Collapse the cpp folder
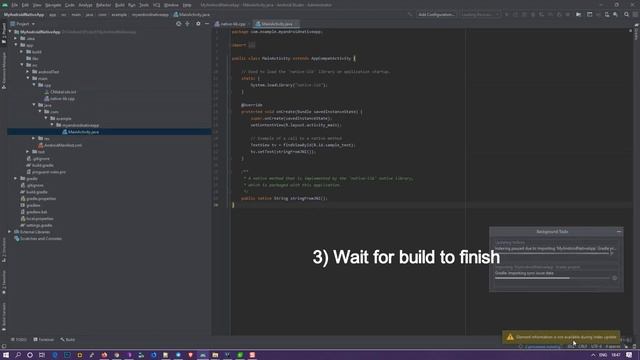The image size is (640, 360). pyautogui.click(x=34, y=85)
